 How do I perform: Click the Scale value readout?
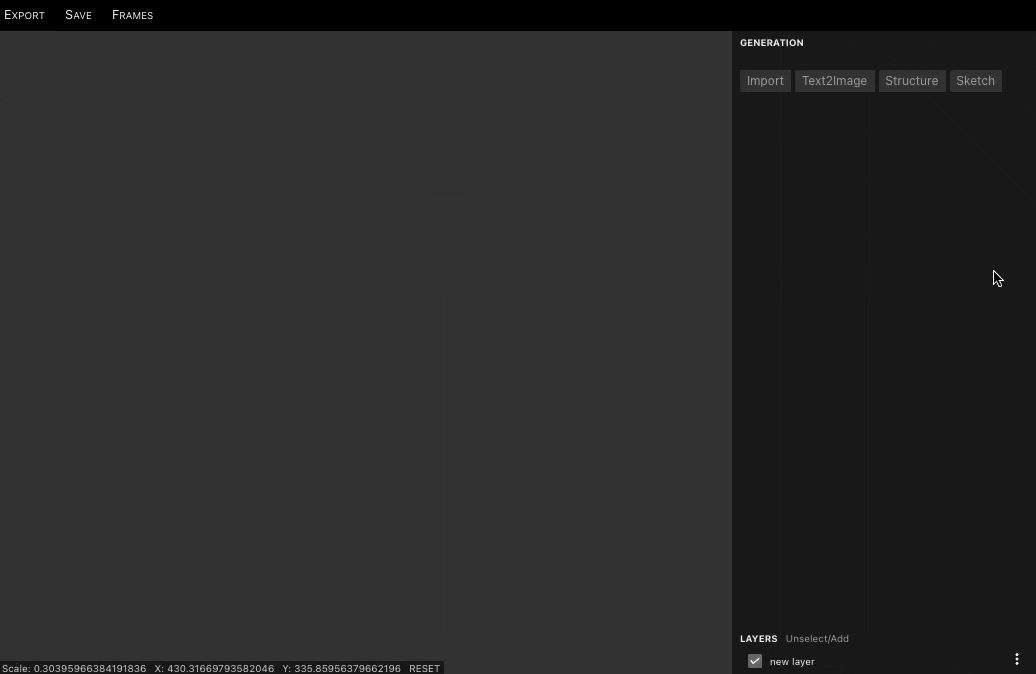coord(74,668)
